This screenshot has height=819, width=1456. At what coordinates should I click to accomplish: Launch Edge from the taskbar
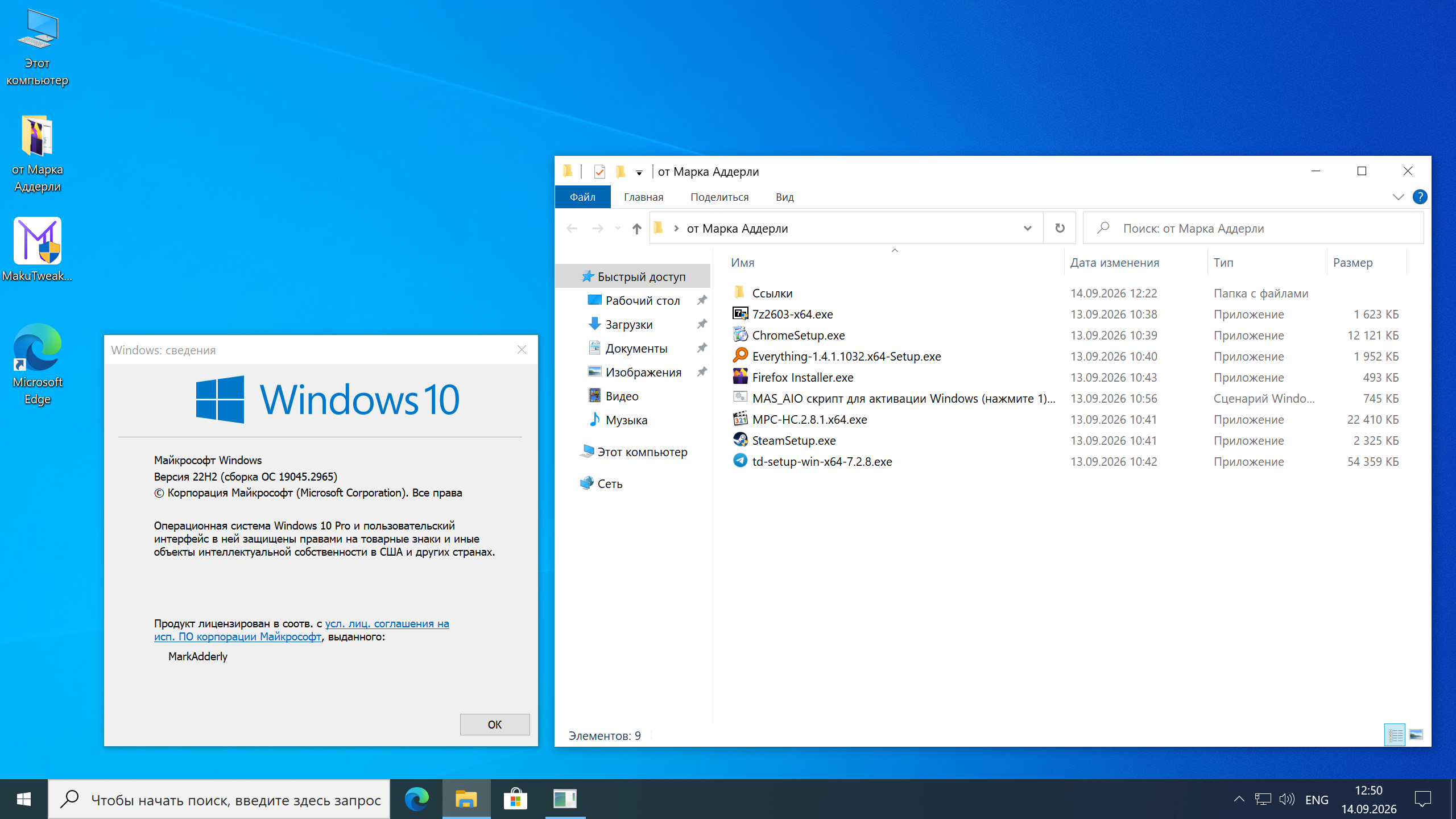(x=417, y=799)
